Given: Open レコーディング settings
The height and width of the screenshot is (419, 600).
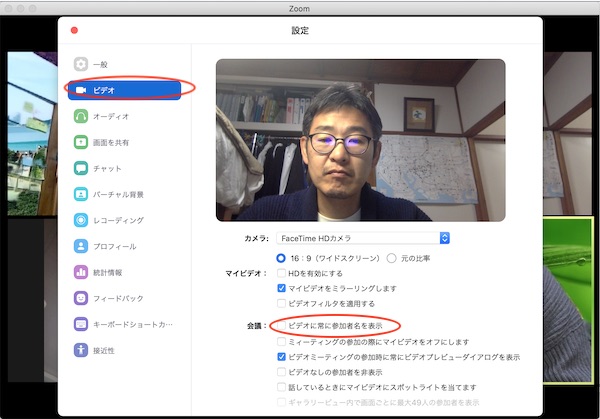Looking at the screenshot, I should (x=118, y=220).
